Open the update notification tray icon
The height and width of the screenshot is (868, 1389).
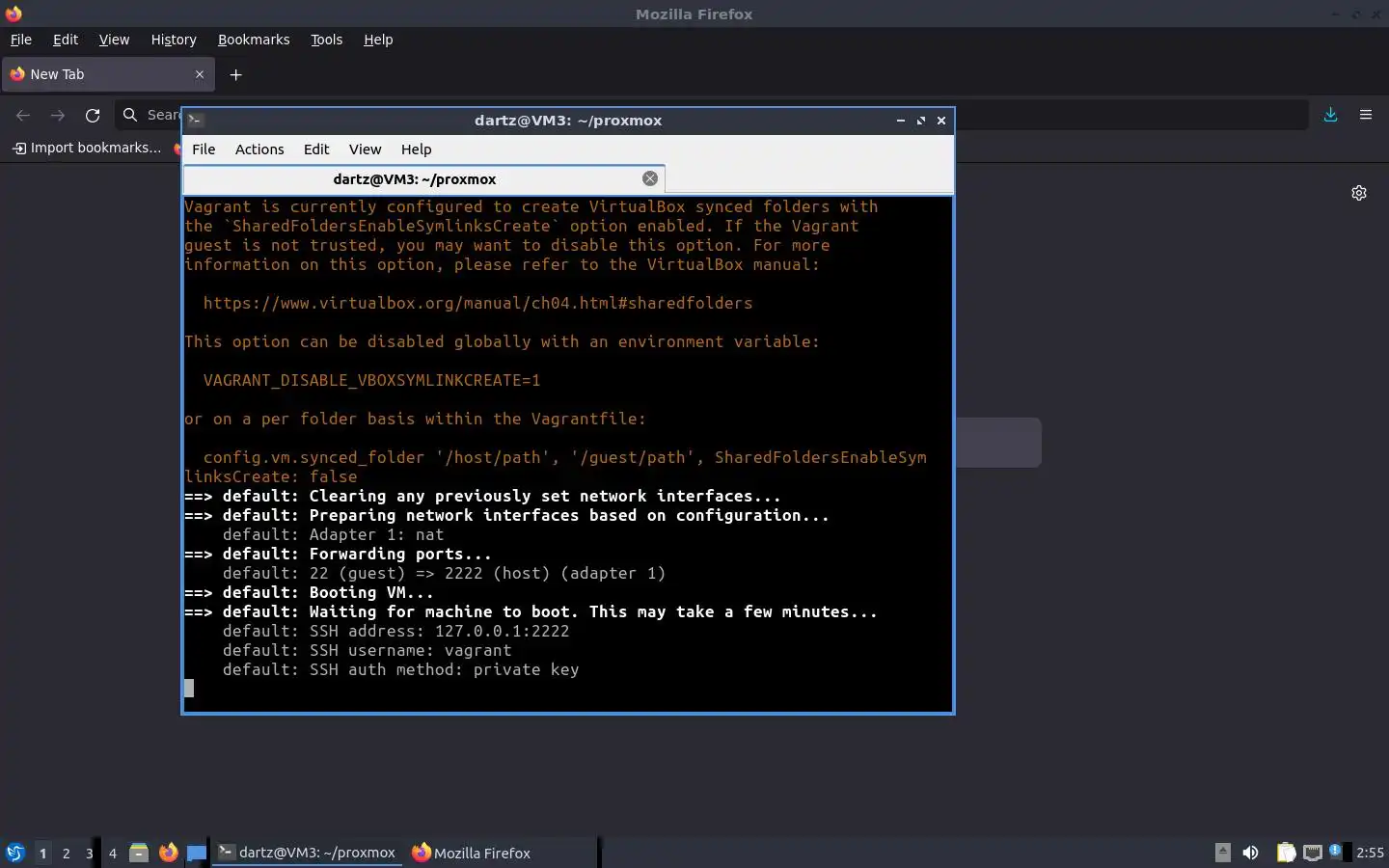[1336, 852]
